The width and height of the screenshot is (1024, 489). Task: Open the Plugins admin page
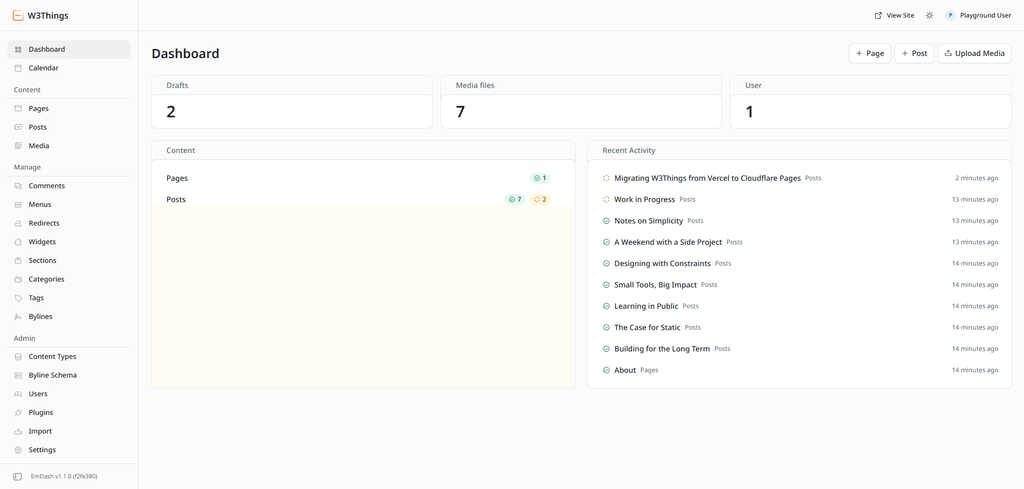click(x=69, y=413)
